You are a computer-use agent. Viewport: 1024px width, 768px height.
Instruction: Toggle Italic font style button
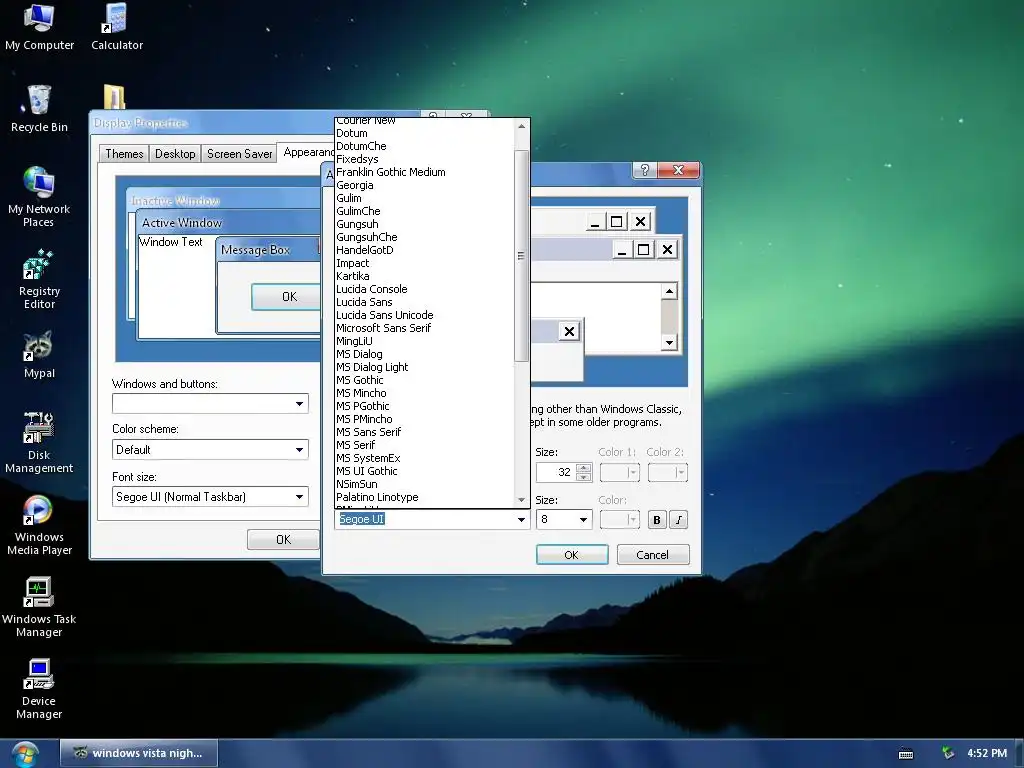coord(679,520)
